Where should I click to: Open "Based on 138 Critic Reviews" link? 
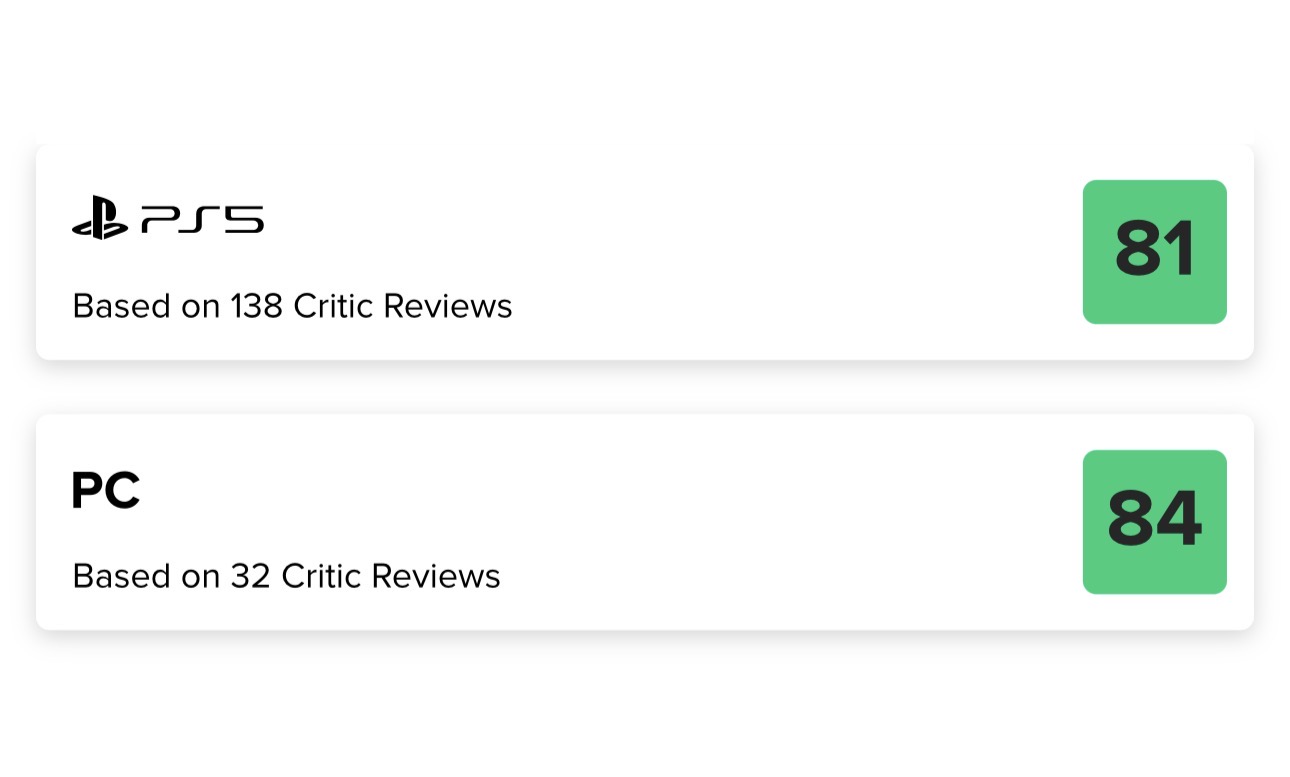[x=292, y=306]
